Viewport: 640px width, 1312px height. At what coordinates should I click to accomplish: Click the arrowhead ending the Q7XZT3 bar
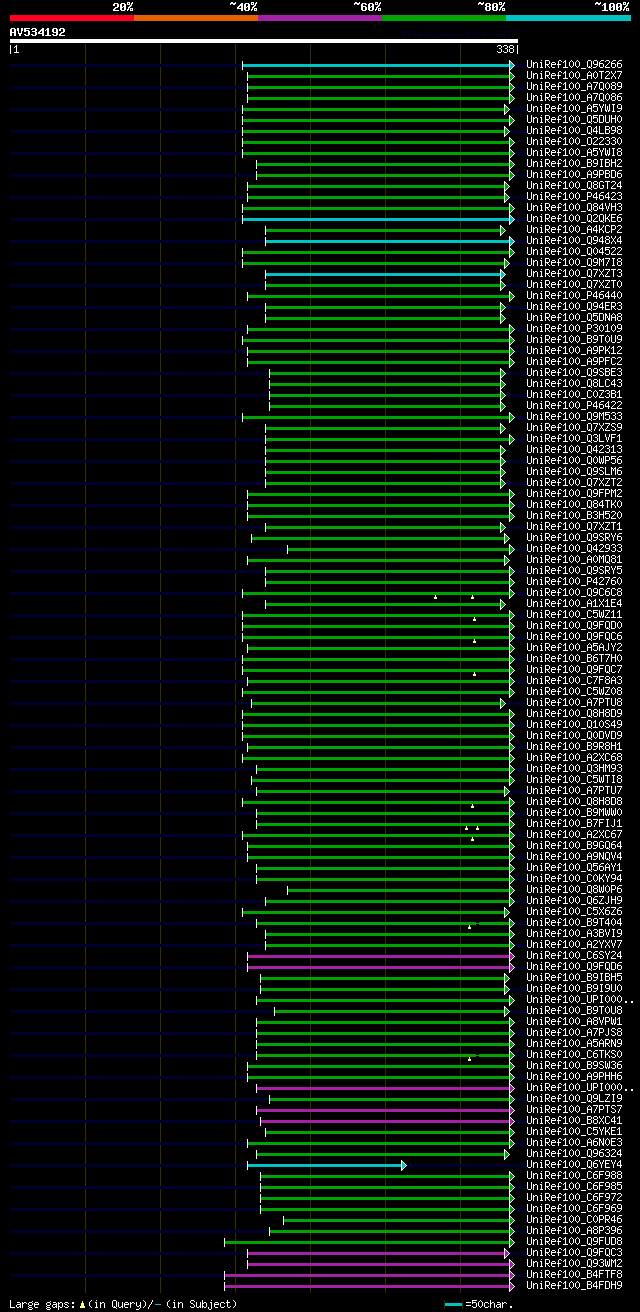point(503,274)
